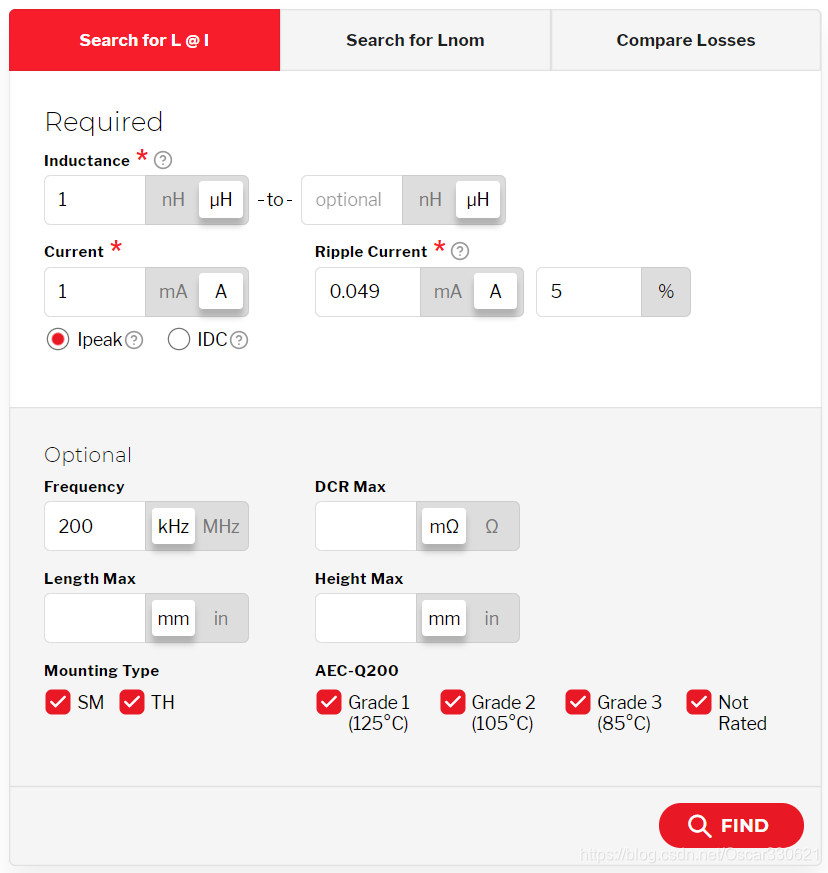Select mm unit for Length Max
Image resolution: width=828 pixels, height=873 pixels.
pyautogui.click(x=173, y=618)
